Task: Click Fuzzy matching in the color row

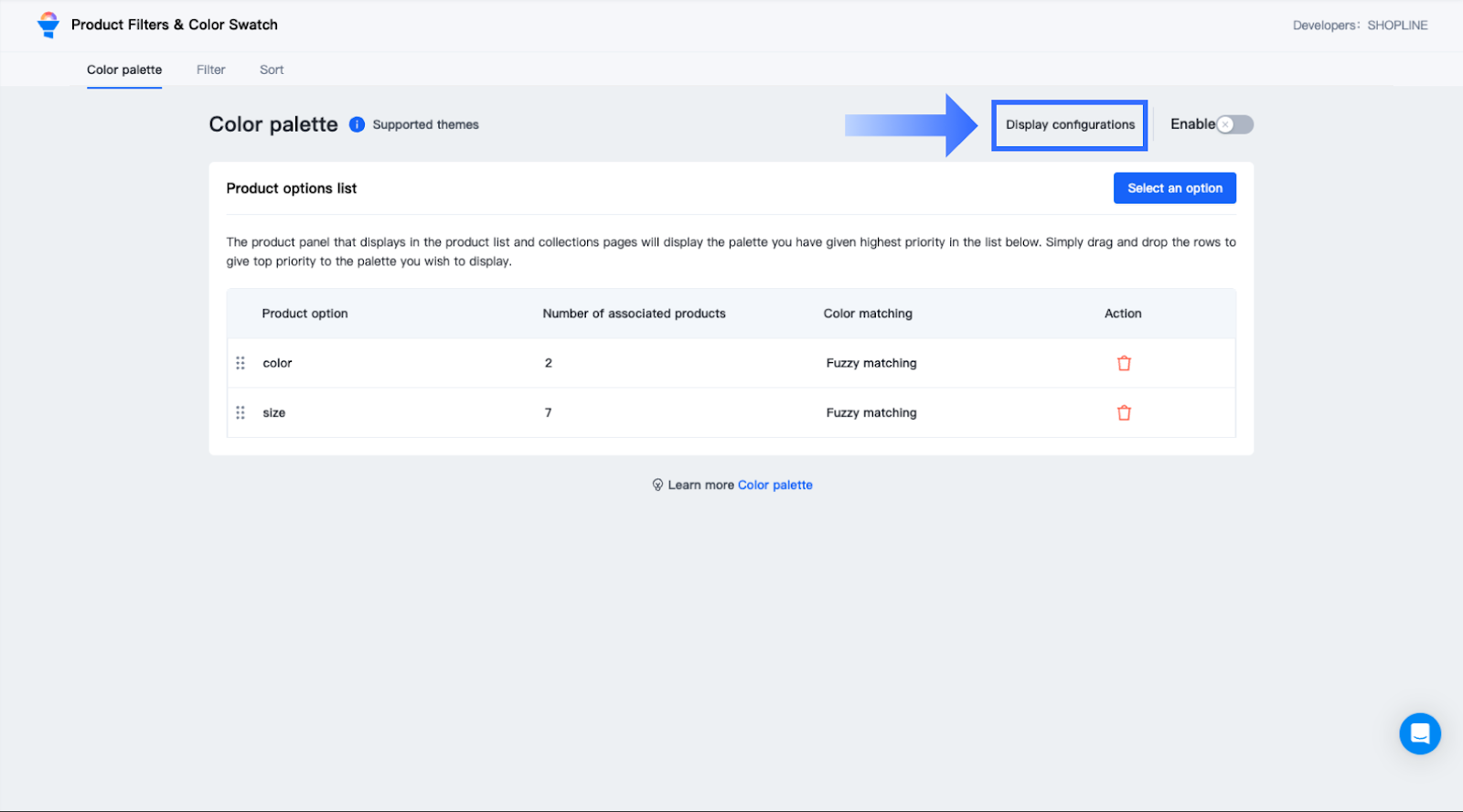Action: (x=870, y=363)
